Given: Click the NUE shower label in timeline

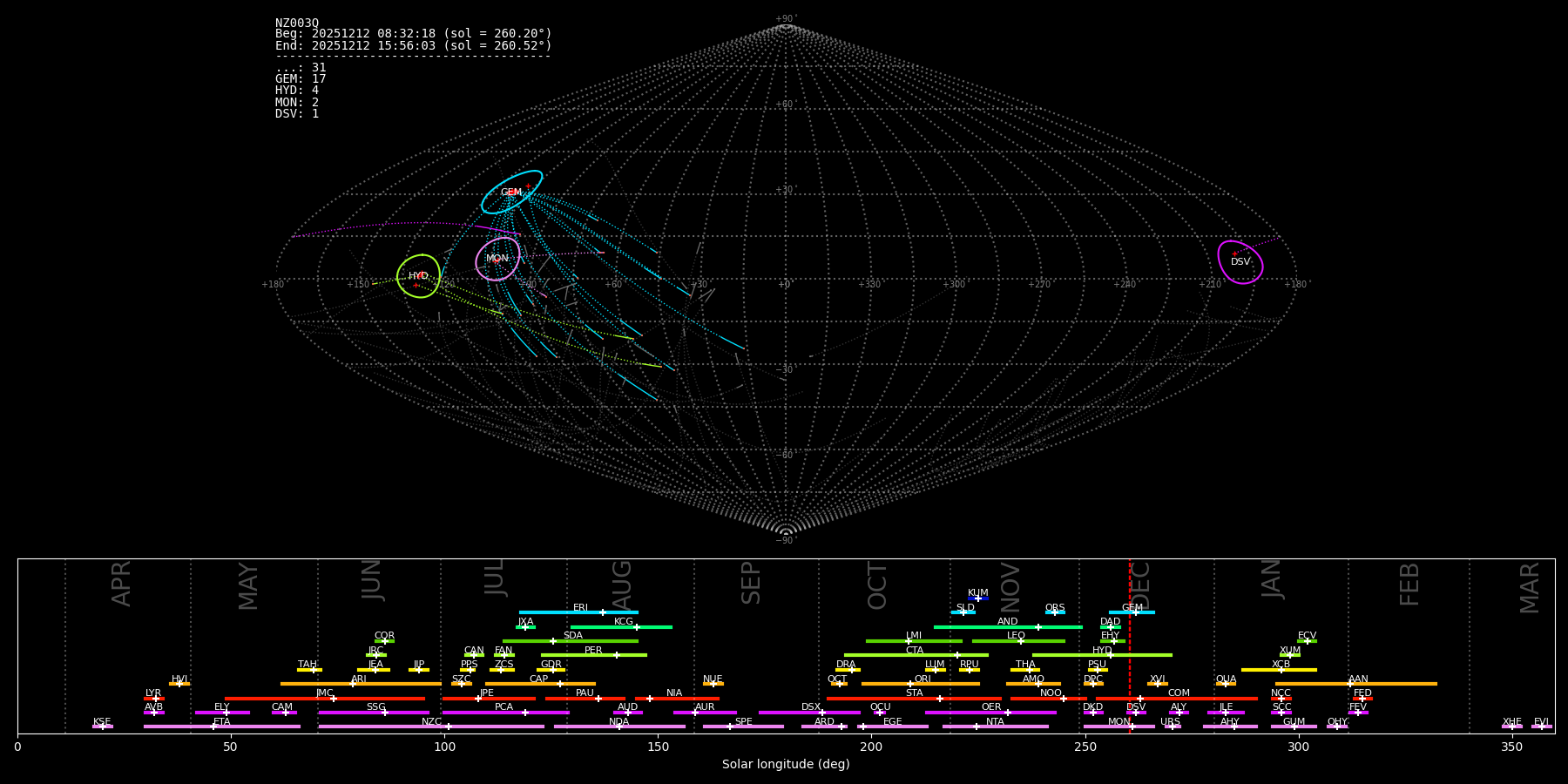Looking at the screenshot, I should 713,679.
